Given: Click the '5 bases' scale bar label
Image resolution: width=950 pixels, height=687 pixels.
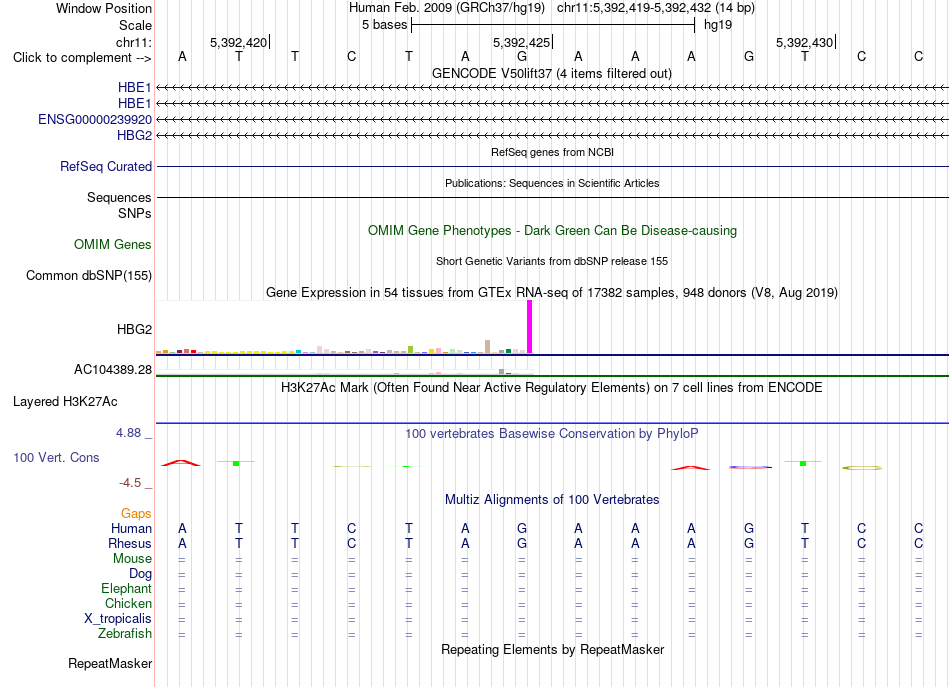Looking at the screenshot, I should (385, 25).
